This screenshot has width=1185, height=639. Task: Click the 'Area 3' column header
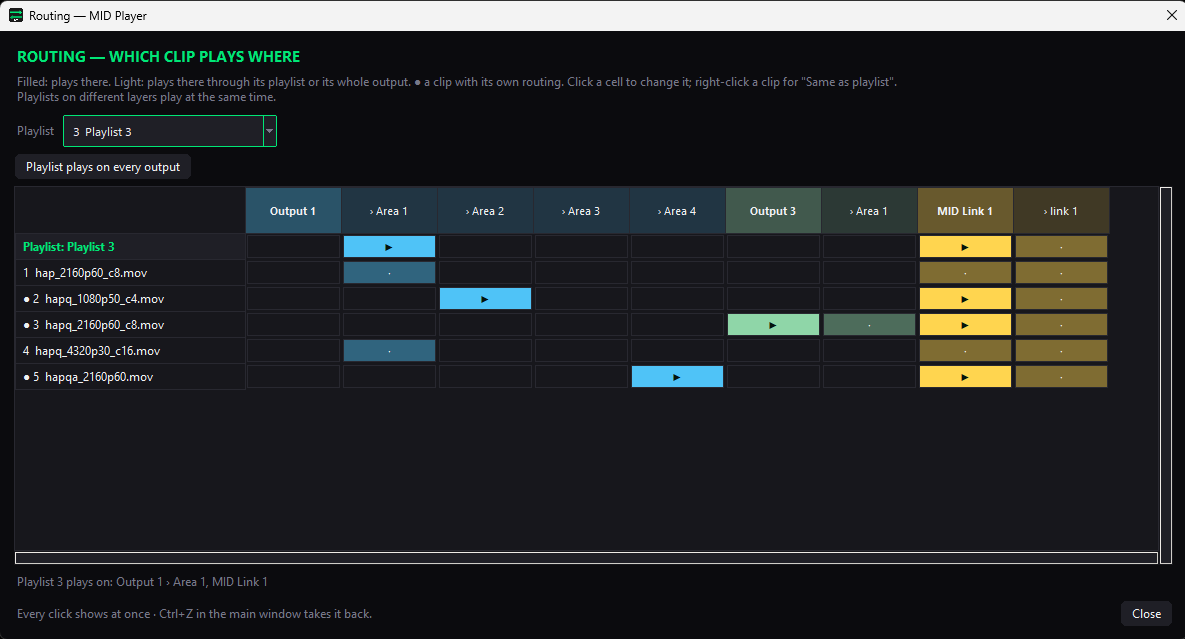[581, 211]
